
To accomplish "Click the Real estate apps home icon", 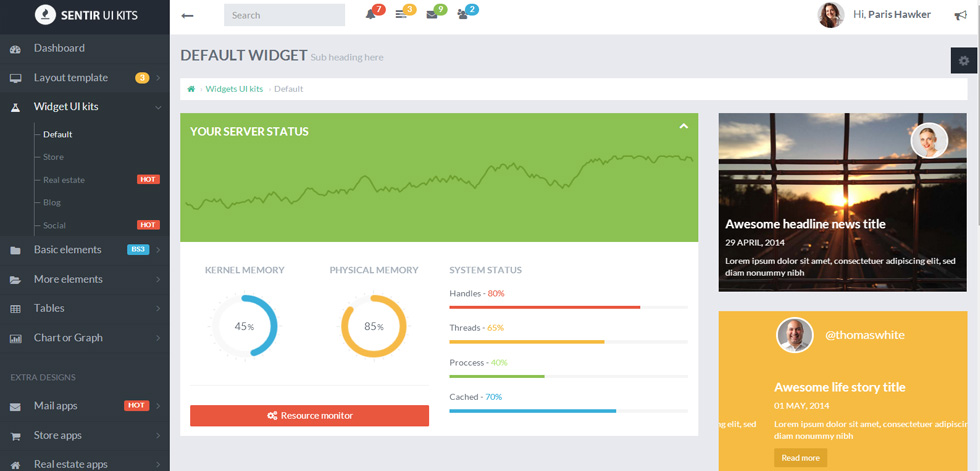I will [x=16, y=465].
